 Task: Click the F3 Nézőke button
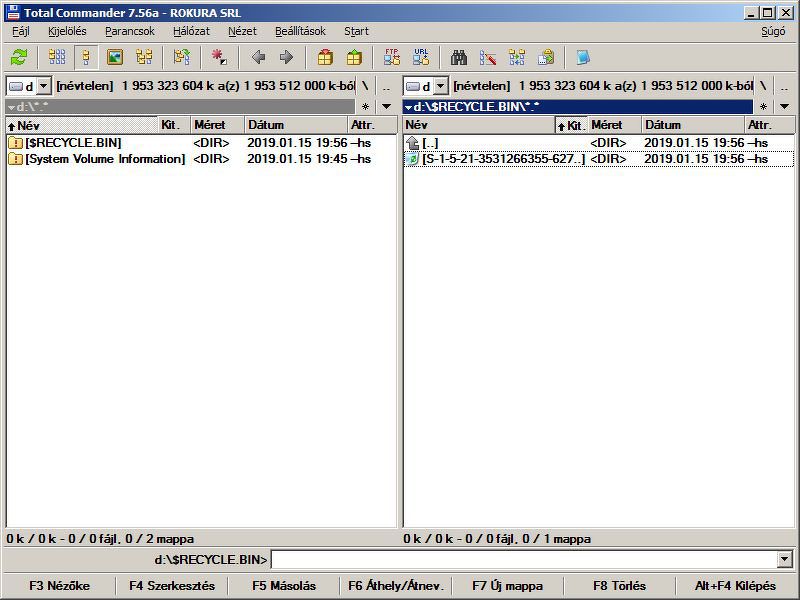click(x=59, y=586)
